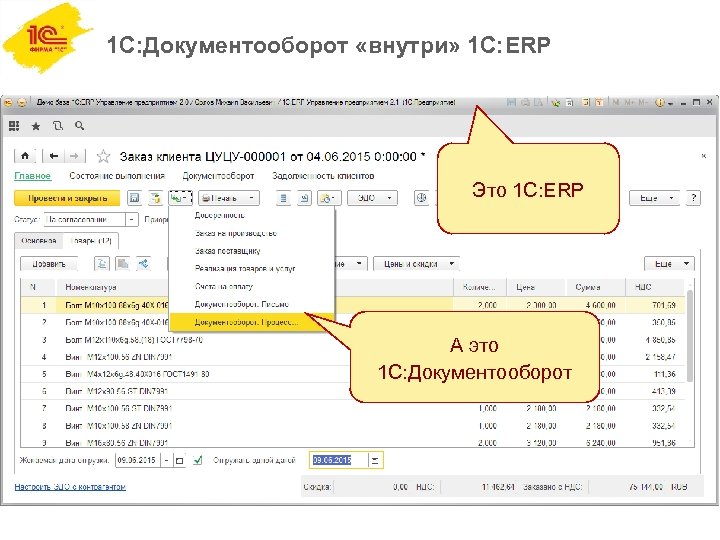Click the Добавить button
This screenshot has height=540, width=720.
tap(49, 264)
